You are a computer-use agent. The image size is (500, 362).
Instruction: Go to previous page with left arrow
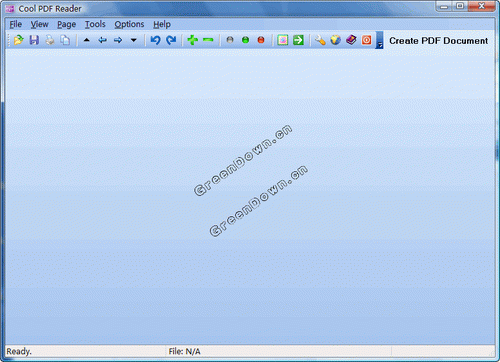(x=102, y=40)
